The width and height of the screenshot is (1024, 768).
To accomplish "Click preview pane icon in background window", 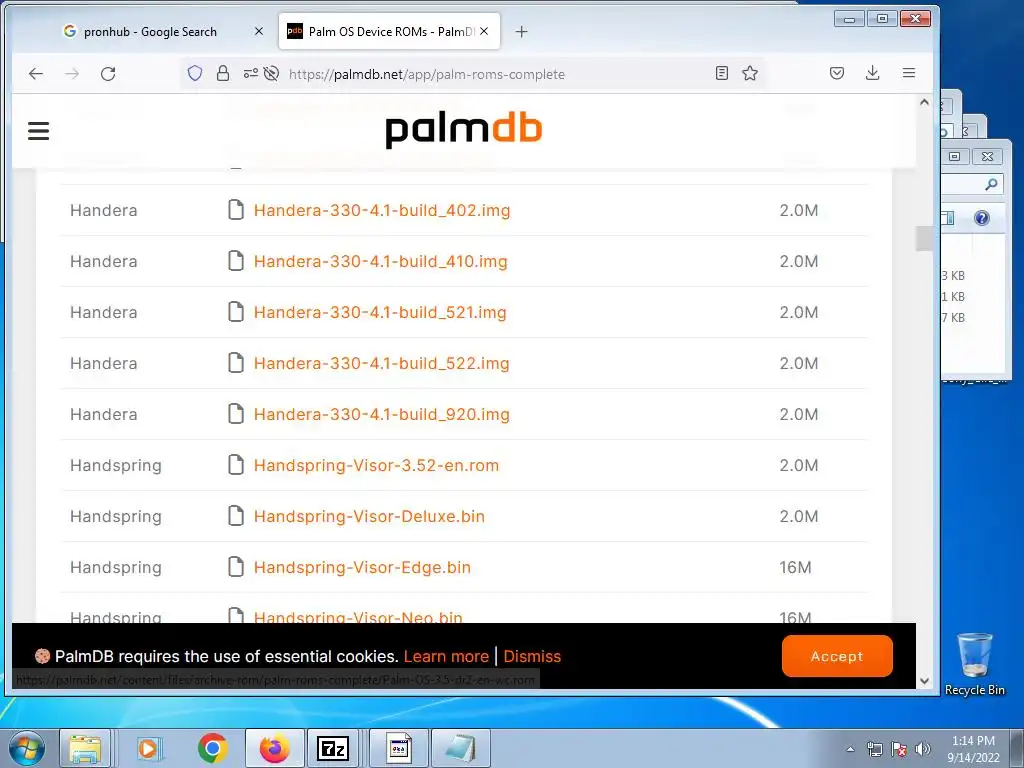I will [x=948, y=218].
